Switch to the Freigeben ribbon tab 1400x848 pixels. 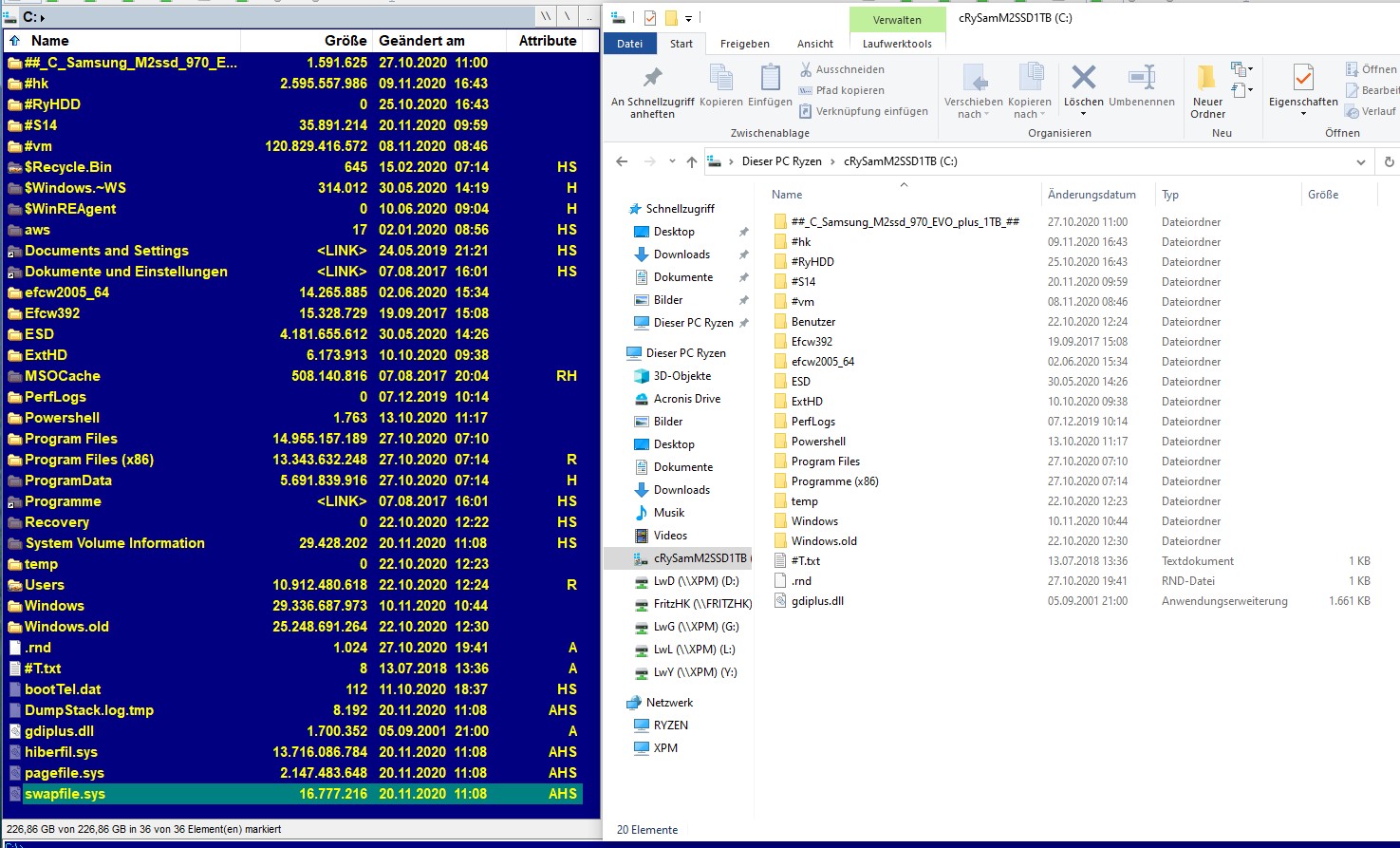744,44
